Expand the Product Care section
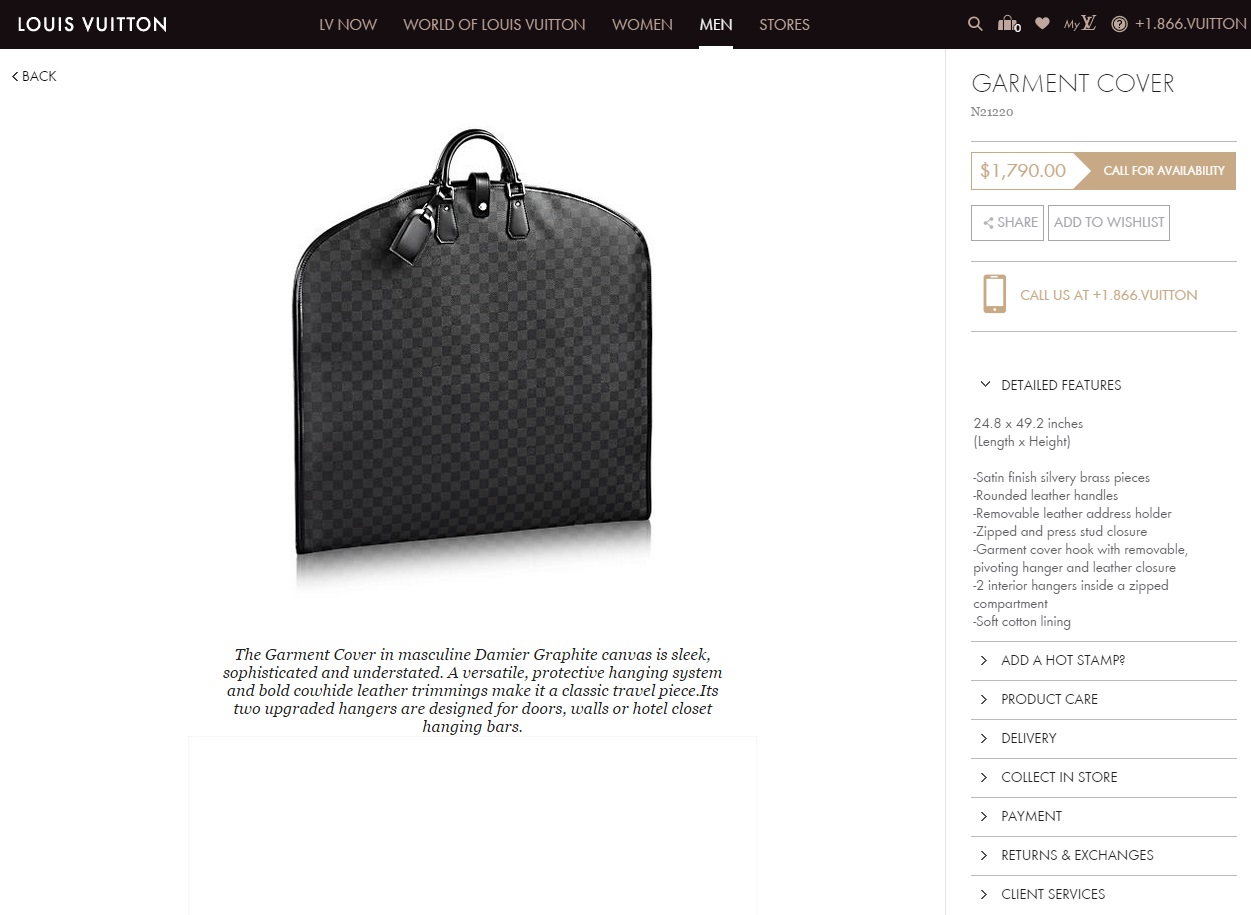The image size is (1251, 915). tap(1103, 699)
